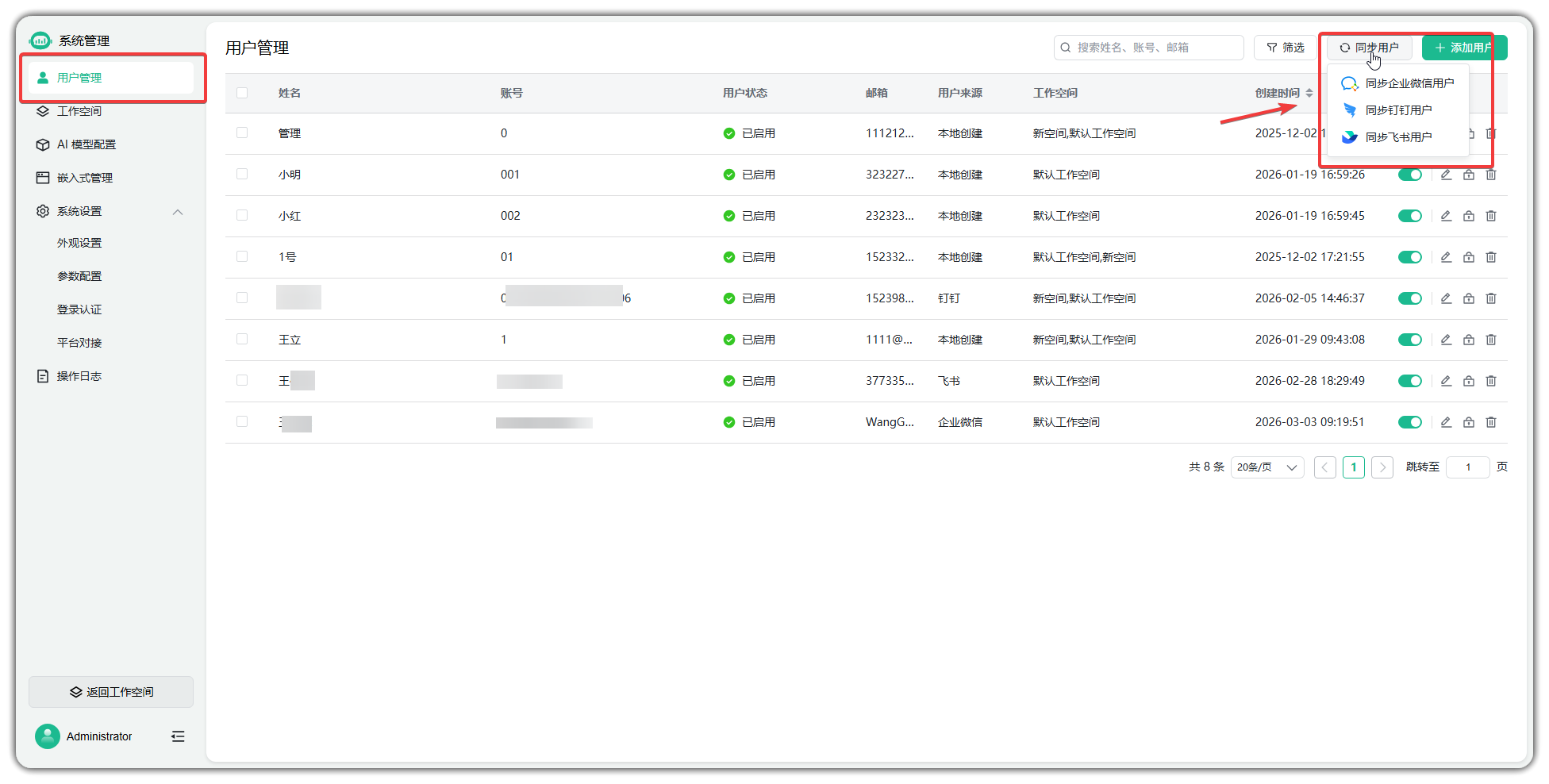Select 同步企业微信用户 from the sync menu

1409,83
